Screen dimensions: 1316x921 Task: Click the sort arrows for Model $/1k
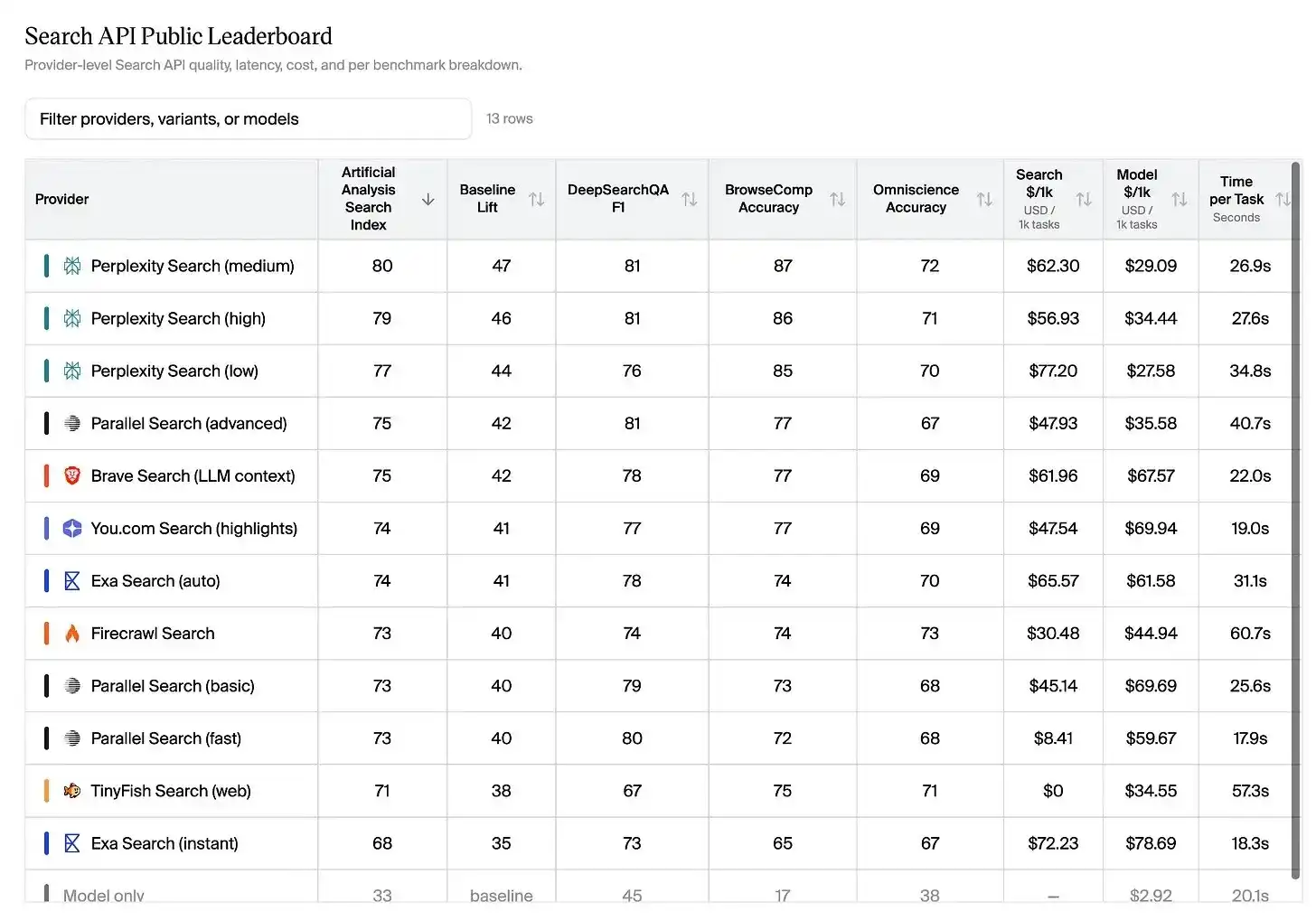[1180, 199]
